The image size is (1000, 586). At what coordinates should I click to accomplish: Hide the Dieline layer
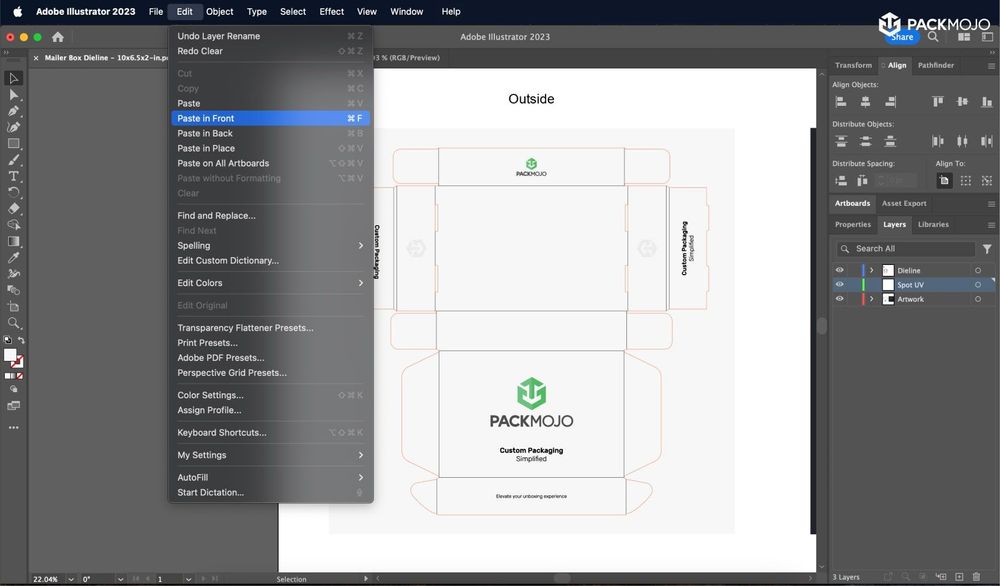click(840, 270)
